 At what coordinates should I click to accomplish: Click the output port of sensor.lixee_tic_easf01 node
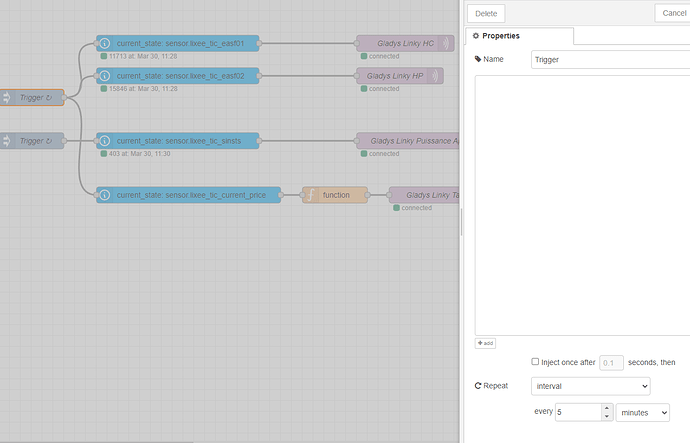[x=259, y=44]
